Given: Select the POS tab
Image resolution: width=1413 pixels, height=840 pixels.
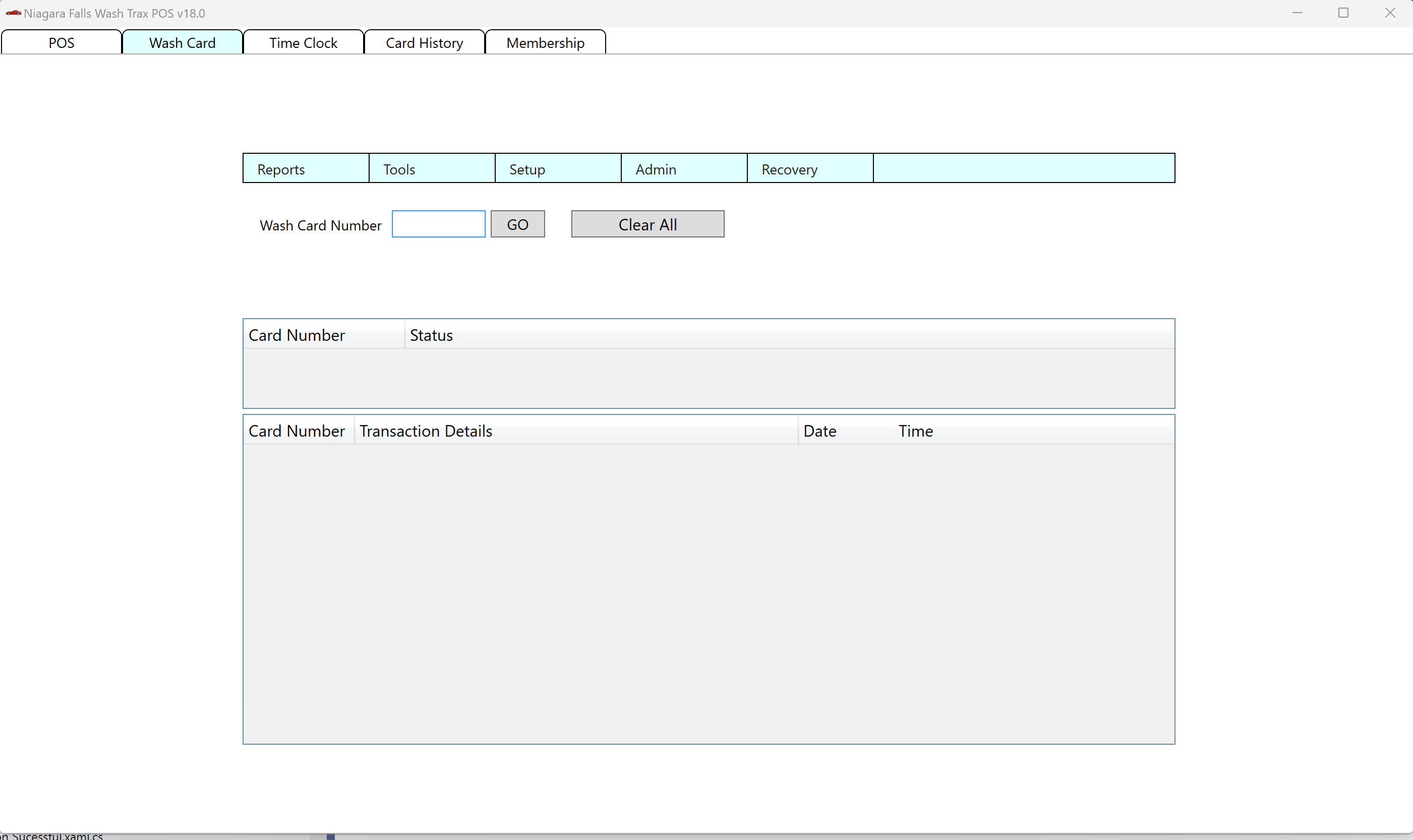Looking at the screenshot, I should click(x=61, y=42).
